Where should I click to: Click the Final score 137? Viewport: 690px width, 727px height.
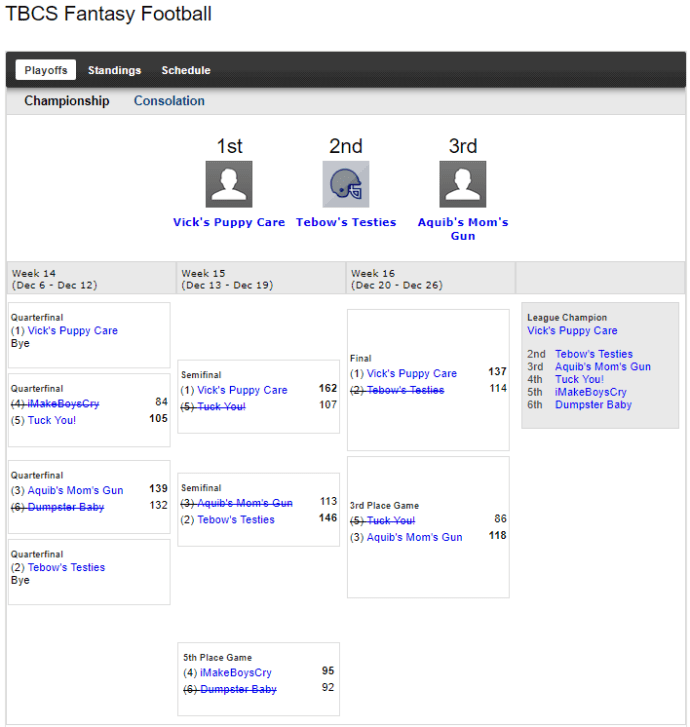(x=497, y=372)
